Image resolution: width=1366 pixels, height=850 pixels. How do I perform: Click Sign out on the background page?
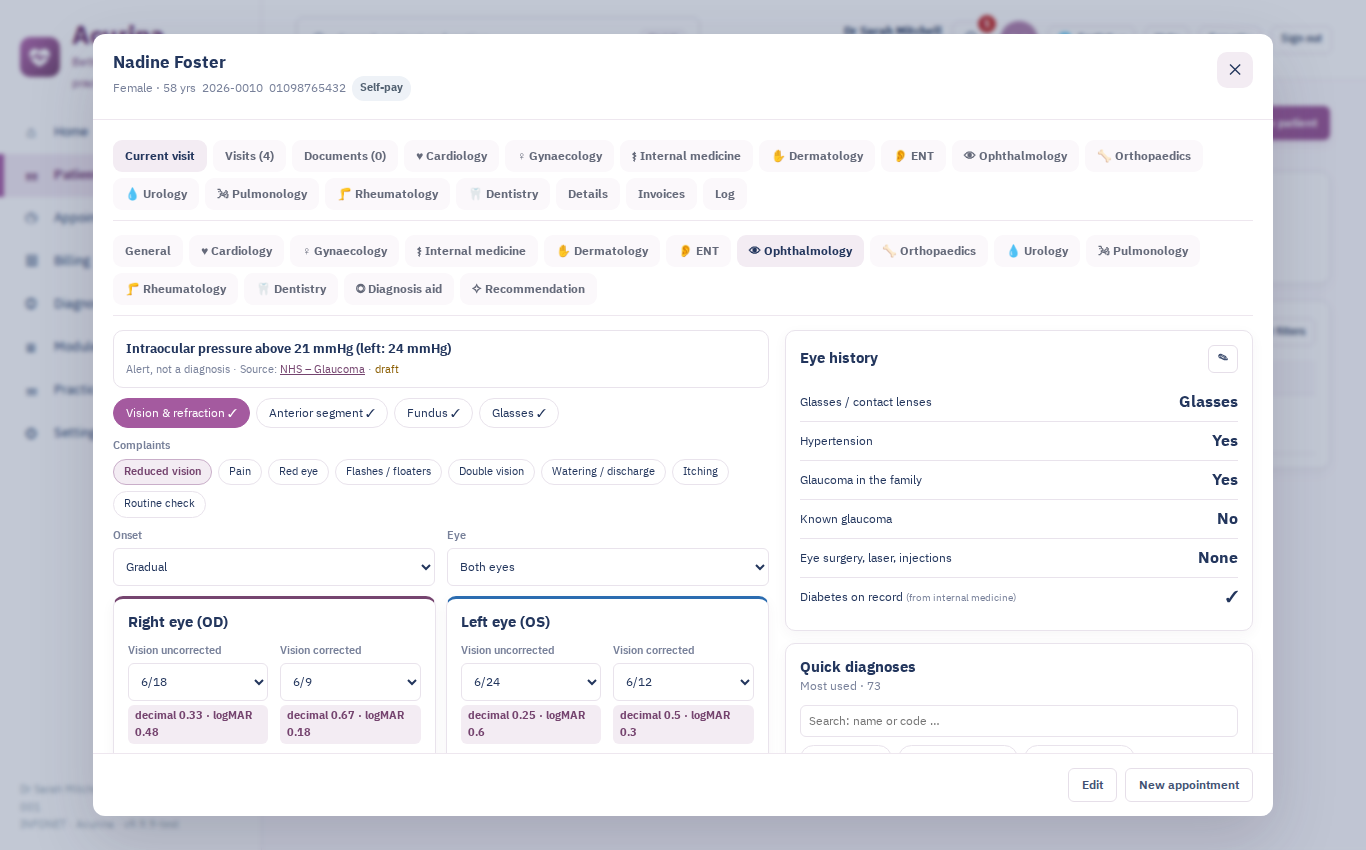point(1301,38)
